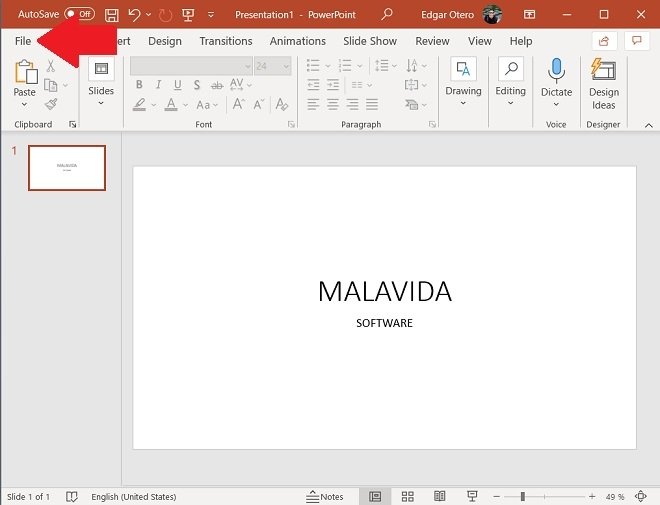Click Edgar Otero's profile picture

(492, 15)
